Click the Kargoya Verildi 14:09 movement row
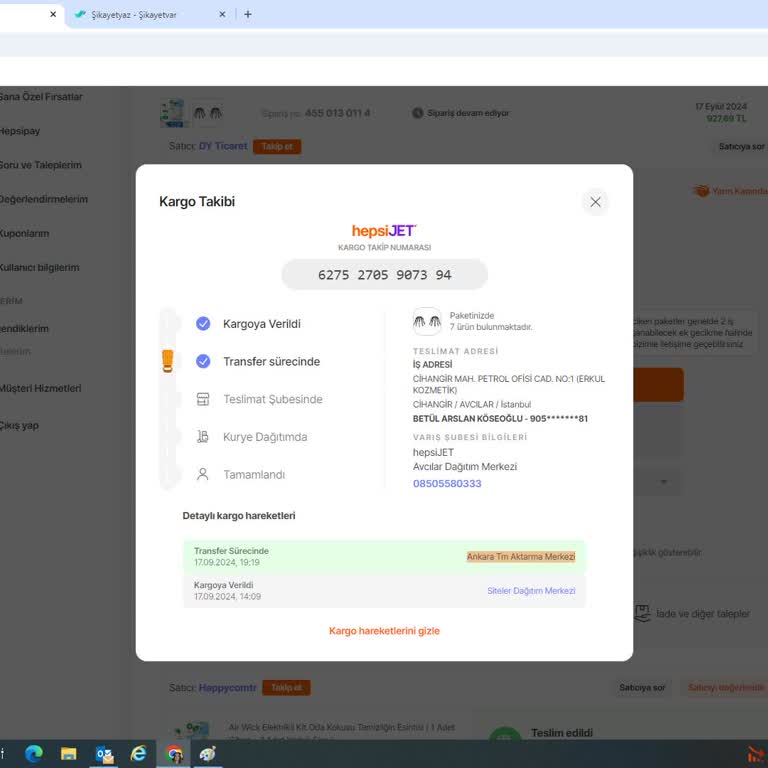 tap(384, 591)
